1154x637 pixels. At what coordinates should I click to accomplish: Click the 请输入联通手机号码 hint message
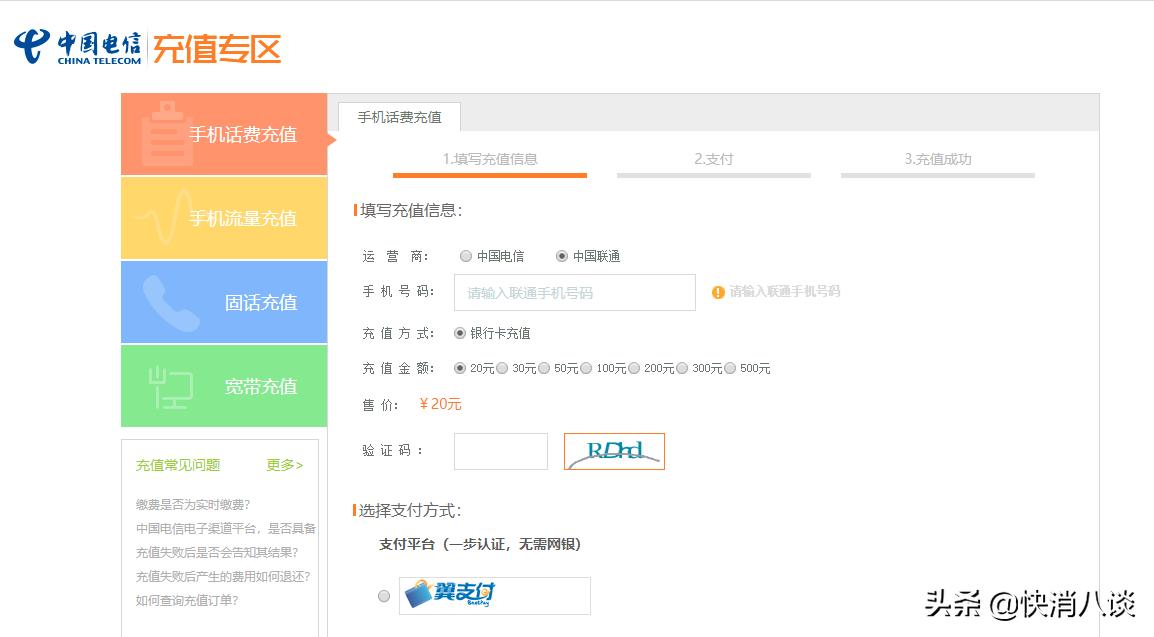click(785, 291)
